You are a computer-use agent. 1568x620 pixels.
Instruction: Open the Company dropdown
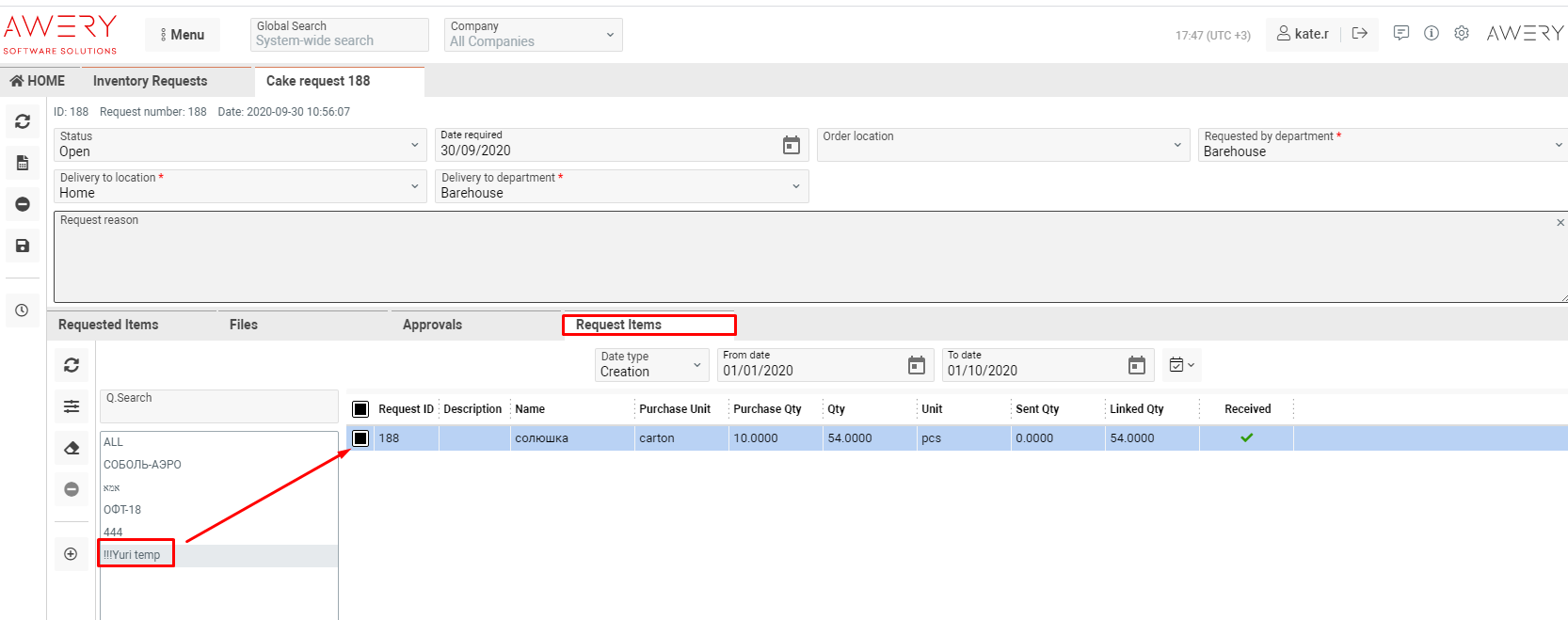(x=533, y=35)
